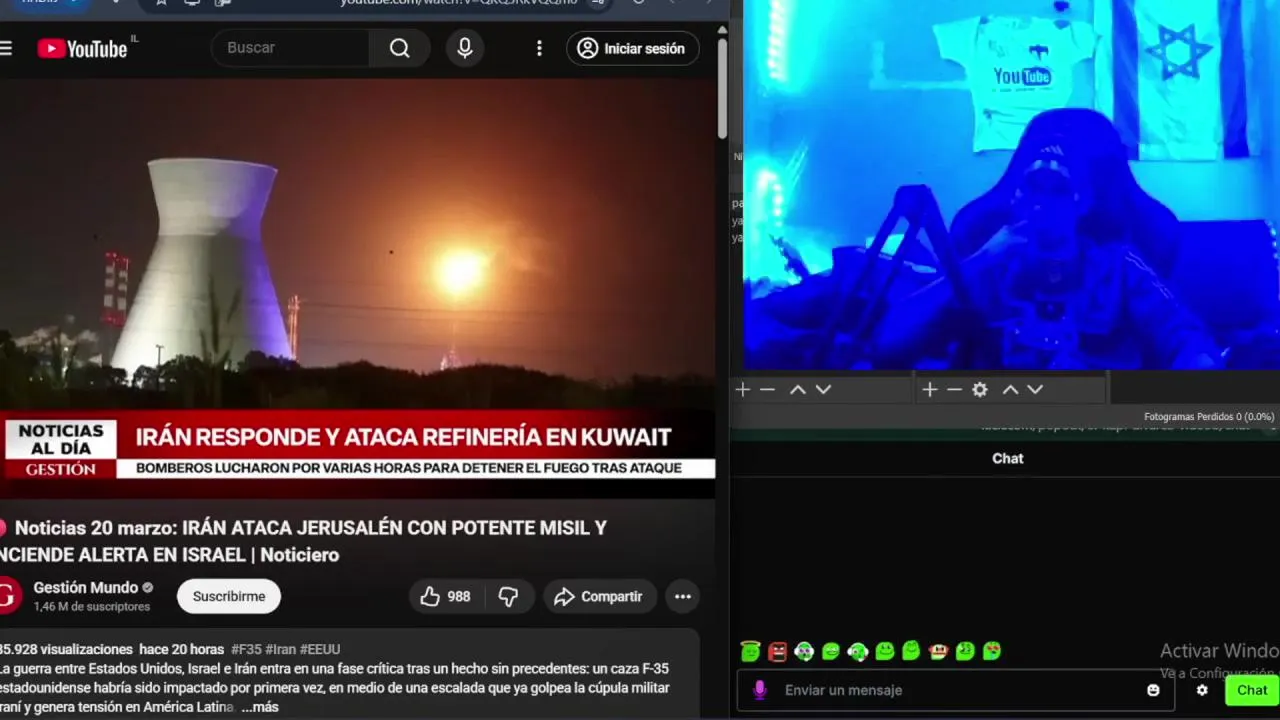1280x720 pixels.
Task: Start voice search with microphone icon
Action: [x=465, y=48]
